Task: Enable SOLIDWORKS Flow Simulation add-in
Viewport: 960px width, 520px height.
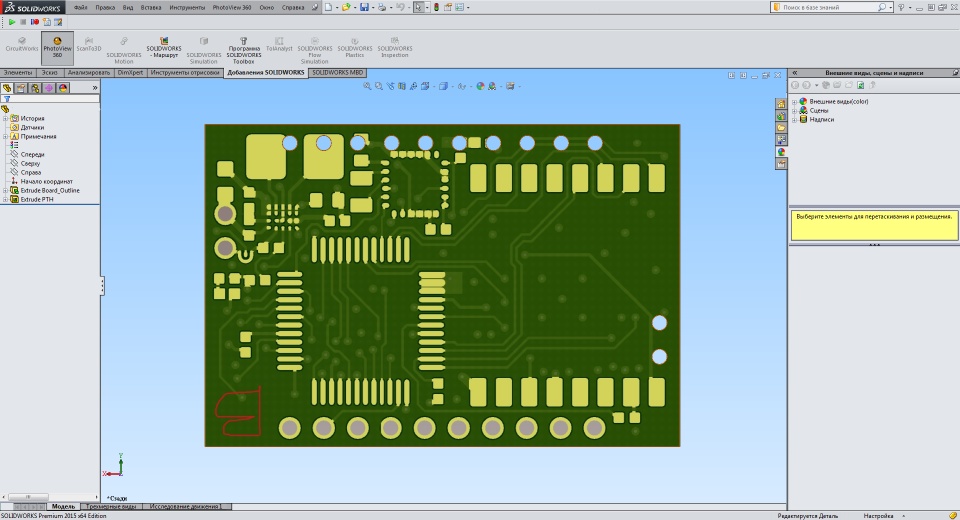Action: 315,49
